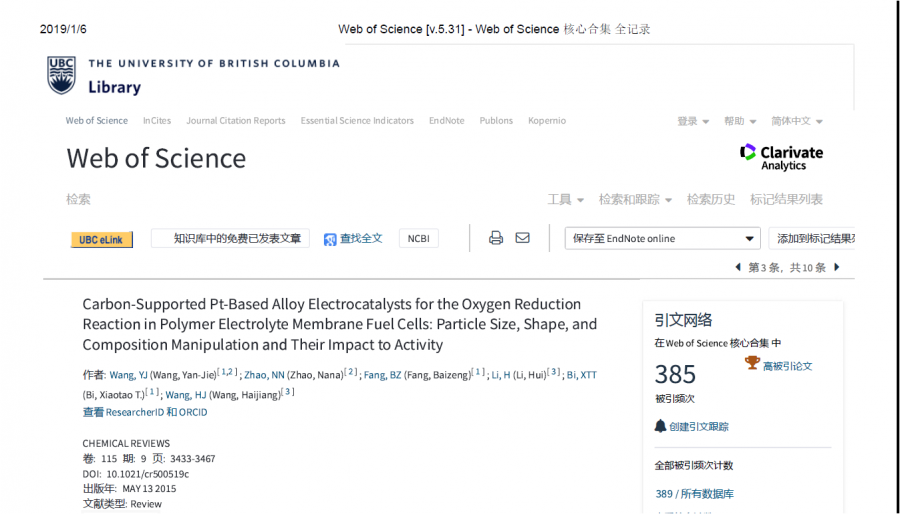Switch to the InCites tab
900x514 pixels.
tap(157, 121)
